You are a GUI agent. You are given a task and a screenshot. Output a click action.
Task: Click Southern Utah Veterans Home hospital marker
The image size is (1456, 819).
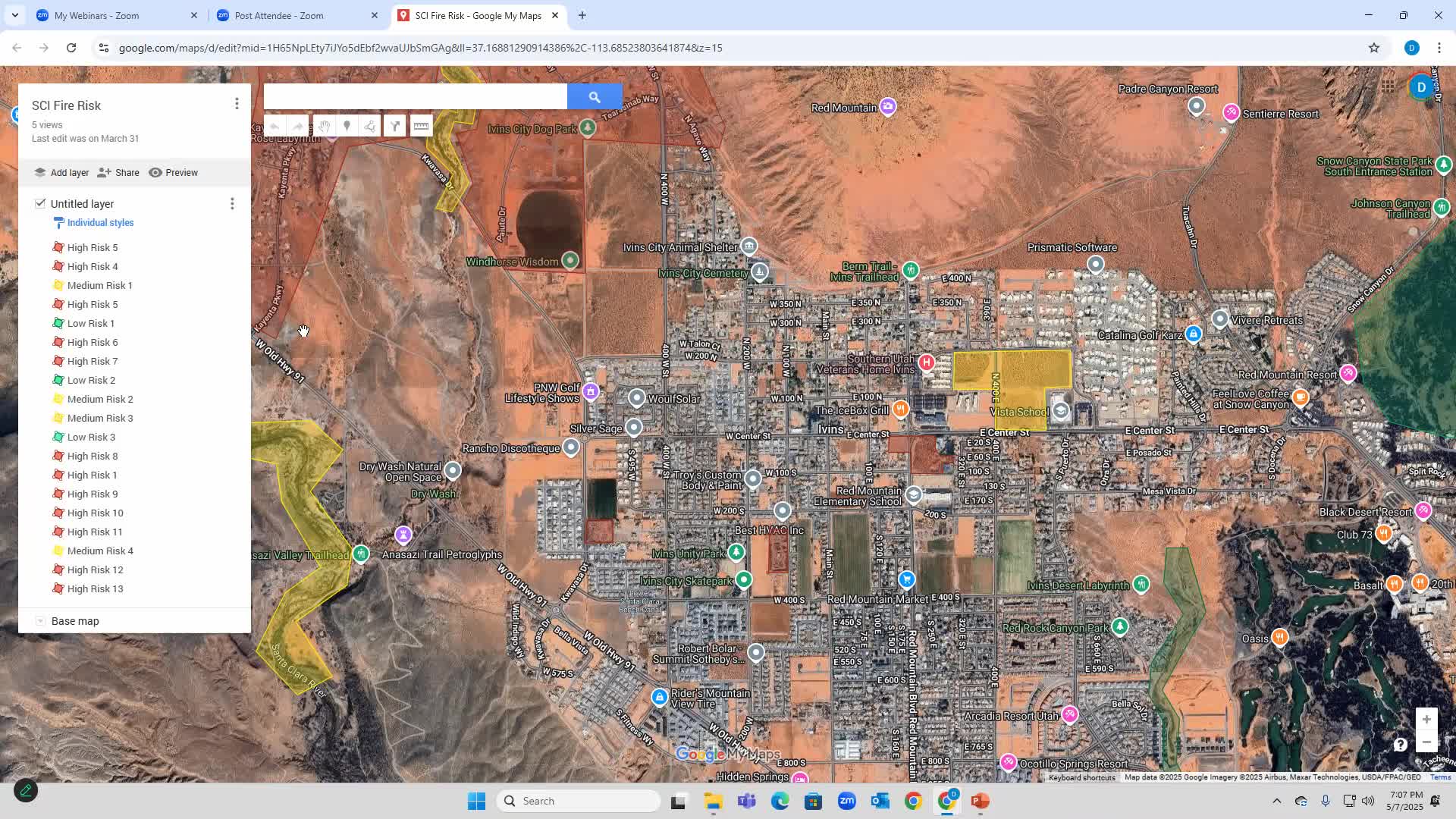[x=927, y=363]
